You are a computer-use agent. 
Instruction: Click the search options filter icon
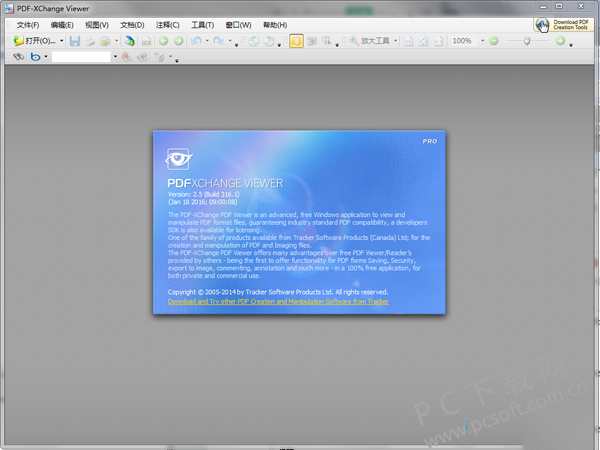click(160, 57)
